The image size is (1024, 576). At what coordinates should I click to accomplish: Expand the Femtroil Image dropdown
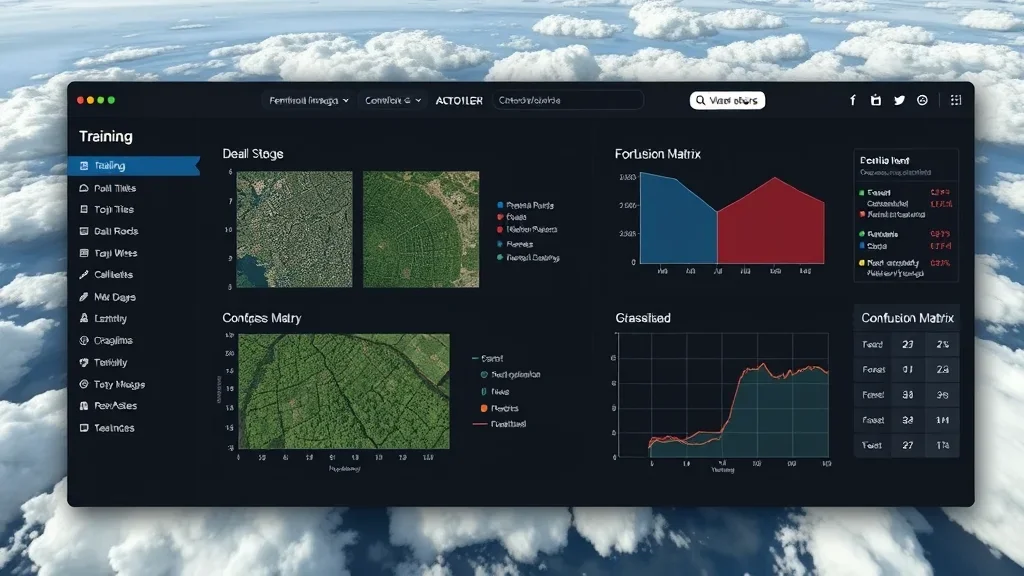click(308, 101)
